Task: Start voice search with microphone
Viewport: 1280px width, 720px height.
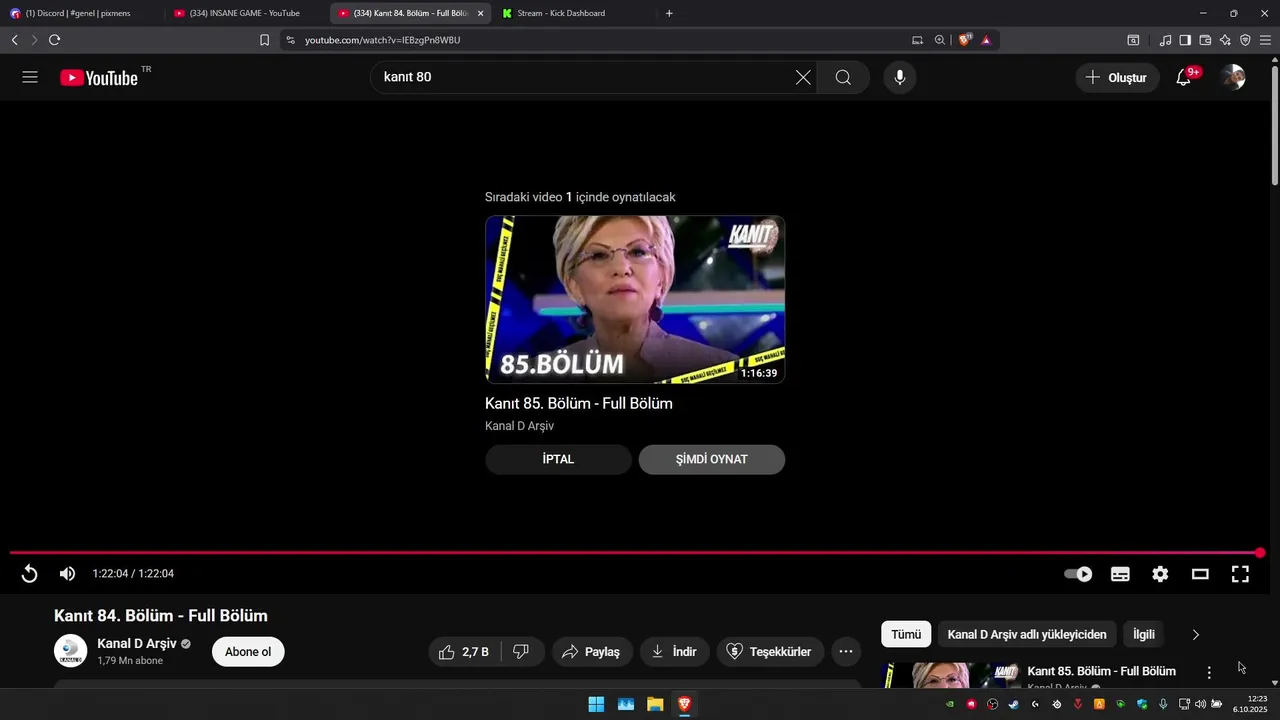Action: (900, 77)
